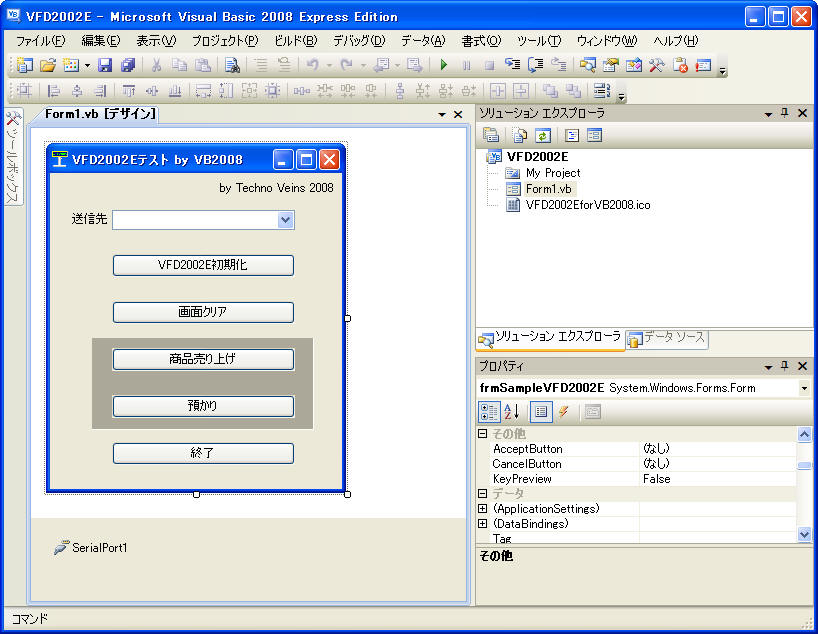Viewport: 818px width, 634px height.
Task: Open the 送信先 combo box dropdown
Action: 285,220
